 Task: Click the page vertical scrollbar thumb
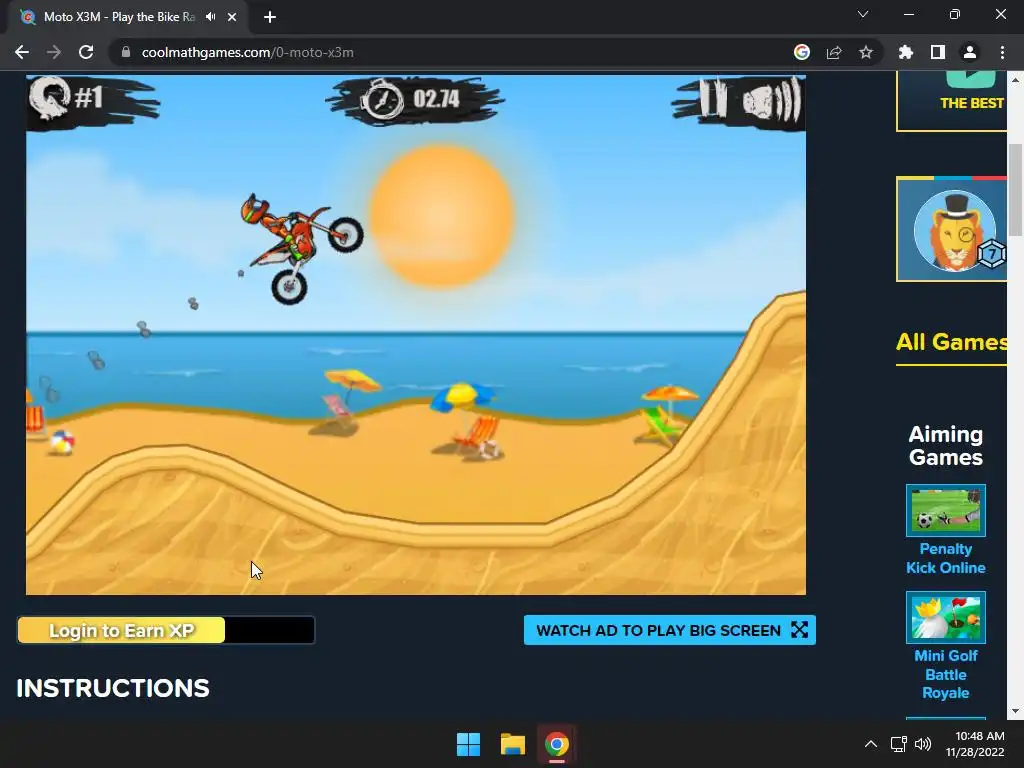(1015, 189)
